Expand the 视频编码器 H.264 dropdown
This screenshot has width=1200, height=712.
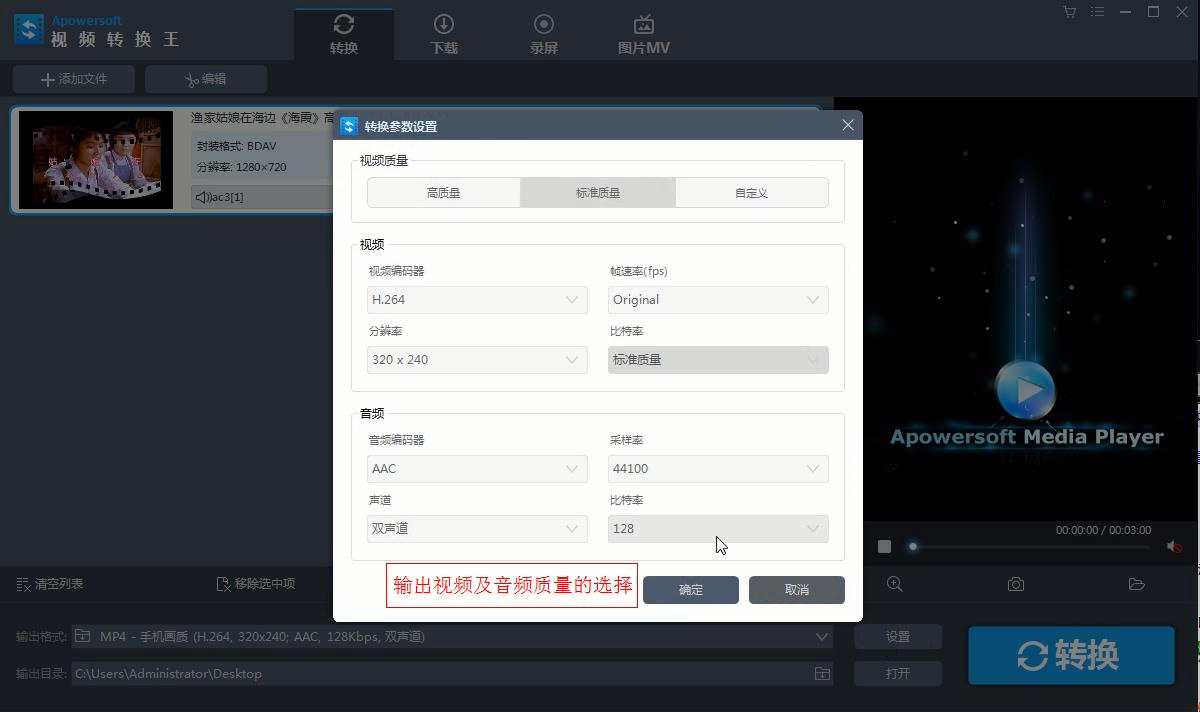coord(477,300)
